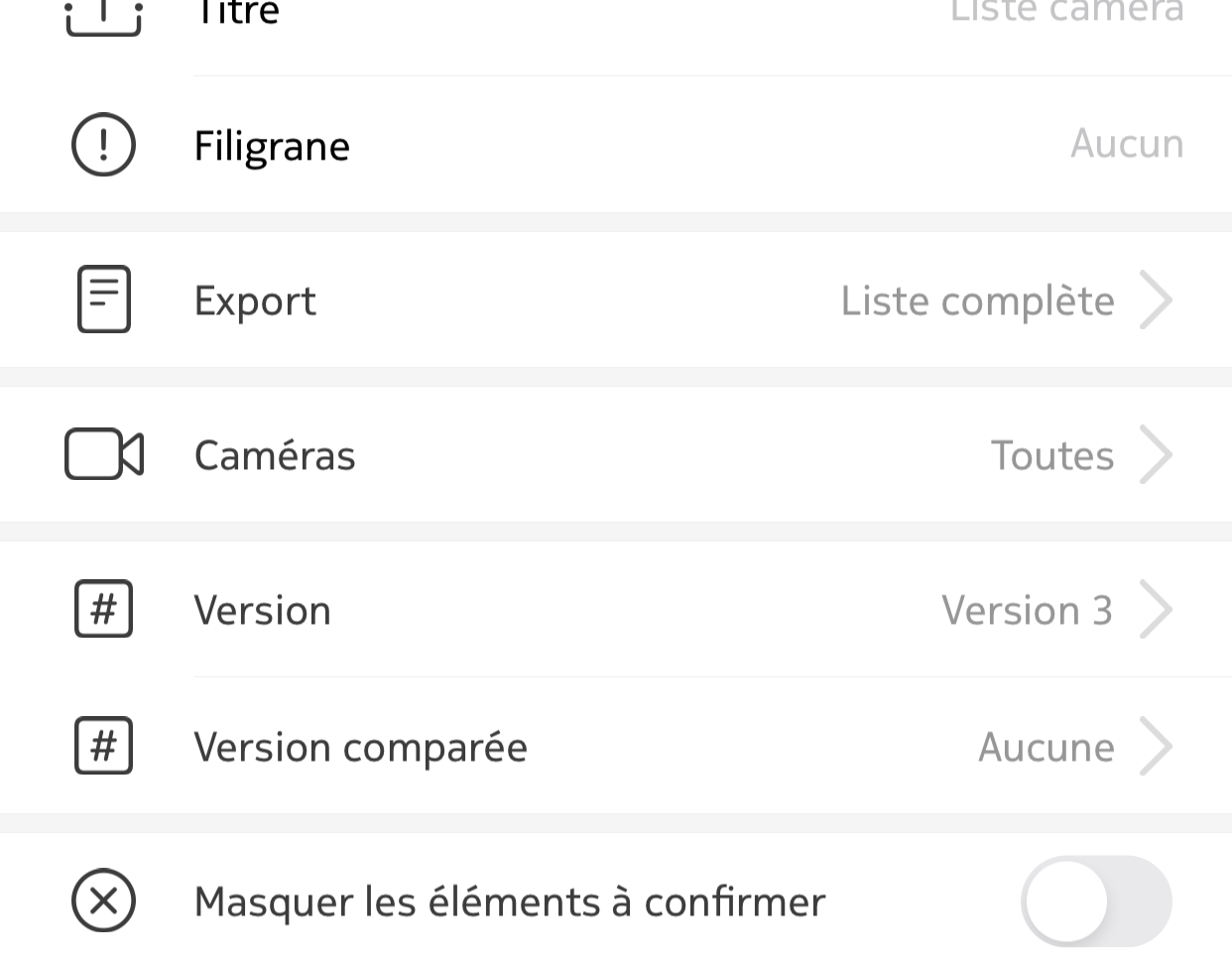This screenshot has width=1232, height=962.
Task: Click the Aucun watermark value
Action: pos(1127,145)
